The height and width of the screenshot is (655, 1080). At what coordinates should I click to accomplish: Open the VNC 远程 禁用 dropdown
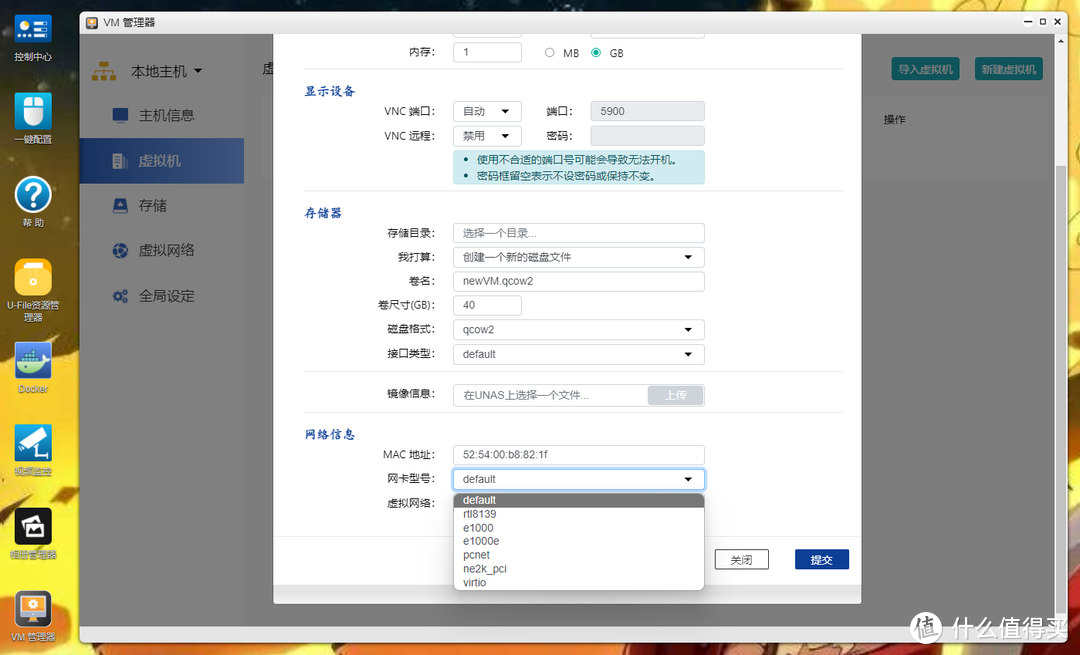pyautogui.click(x=487, y=135)
